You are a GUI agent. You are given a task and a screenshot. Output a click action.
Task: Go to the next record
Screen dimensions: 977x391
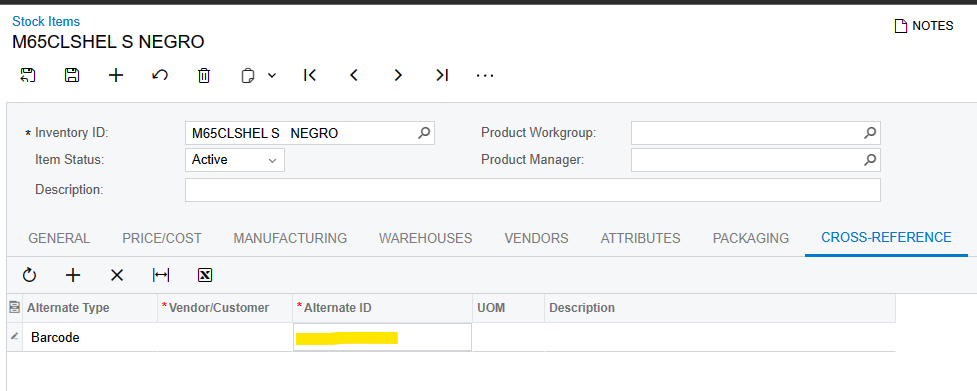(398, 75)
